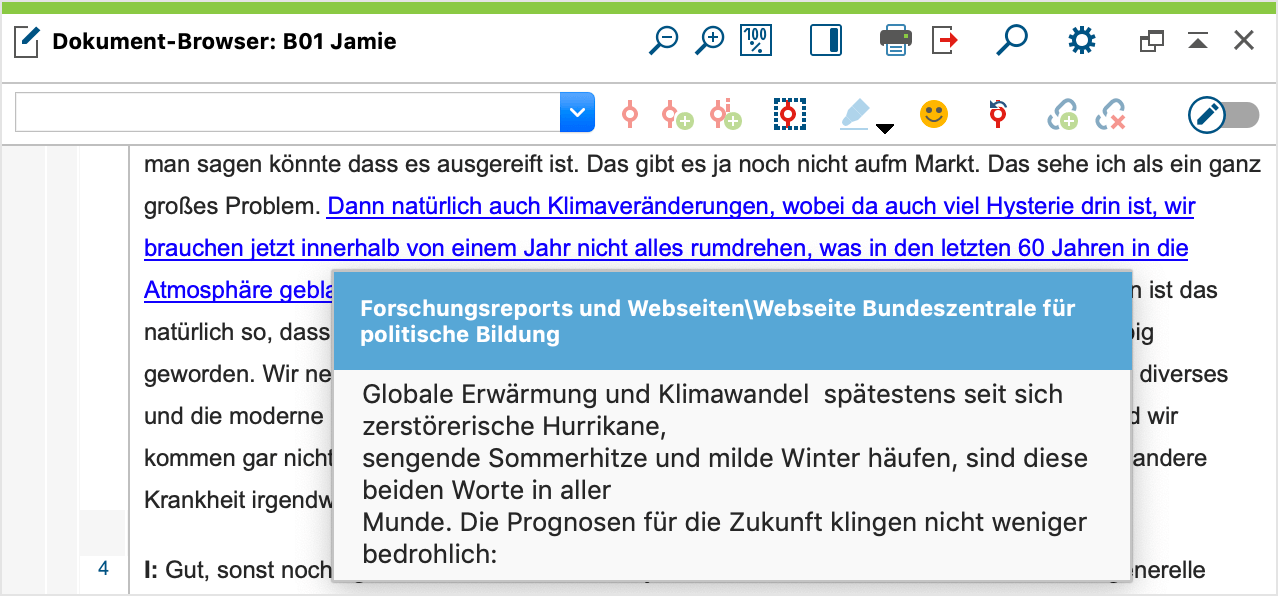Toggle edit mode switch
This screenshot has width=1278, height=596.
click(x=1223, y=115)
